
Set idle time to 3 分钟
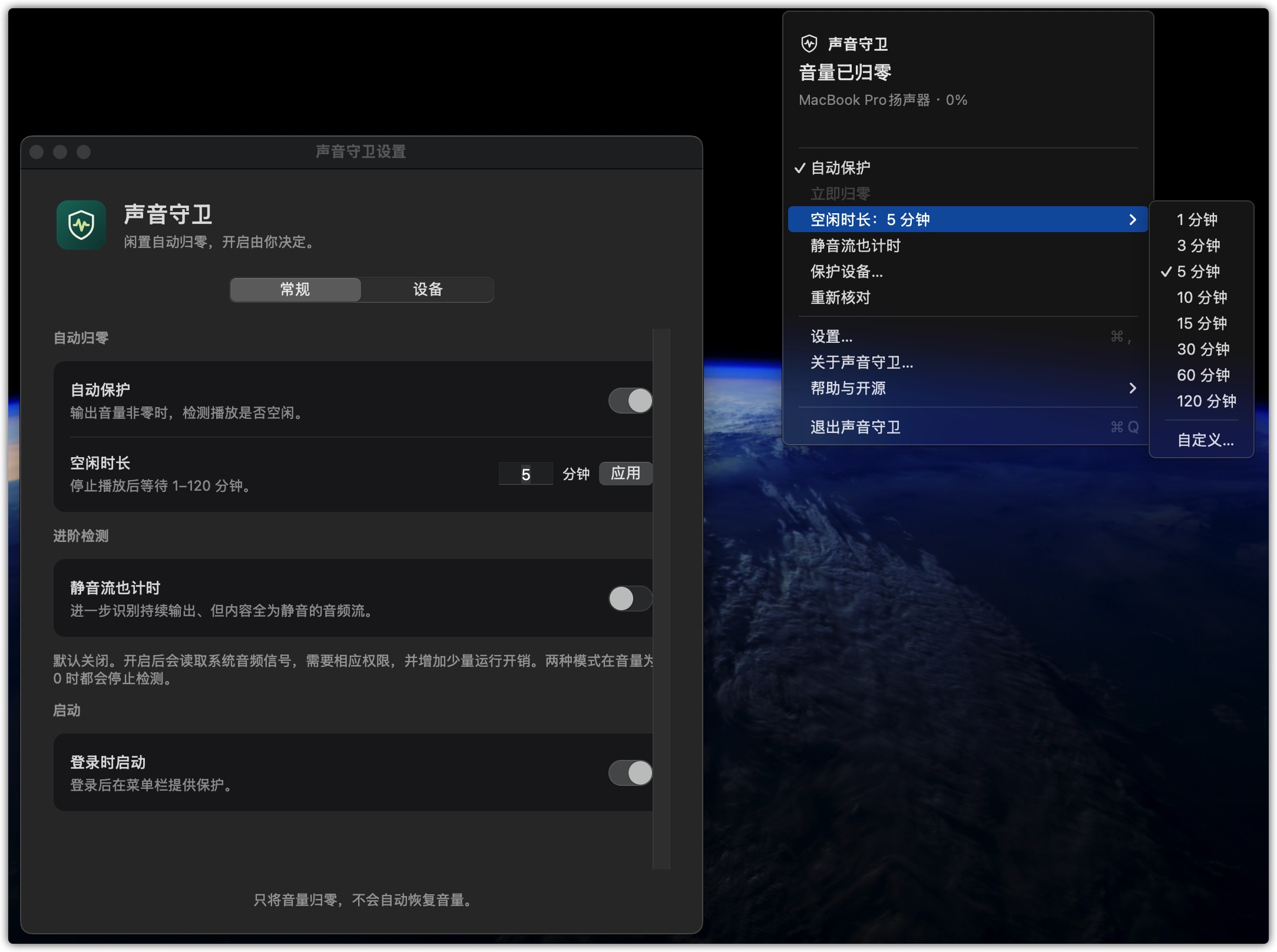coord(1200,246)
